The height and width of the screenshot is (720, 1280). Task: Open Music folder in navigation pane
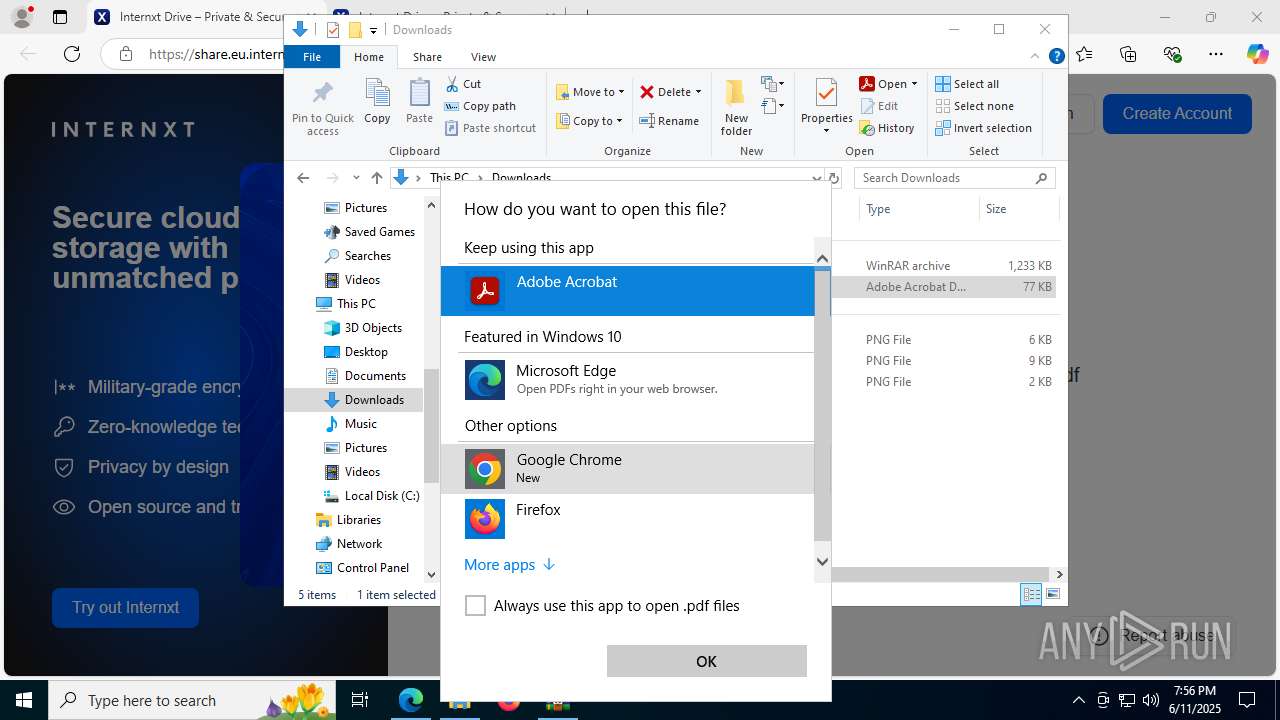point(351,424)
